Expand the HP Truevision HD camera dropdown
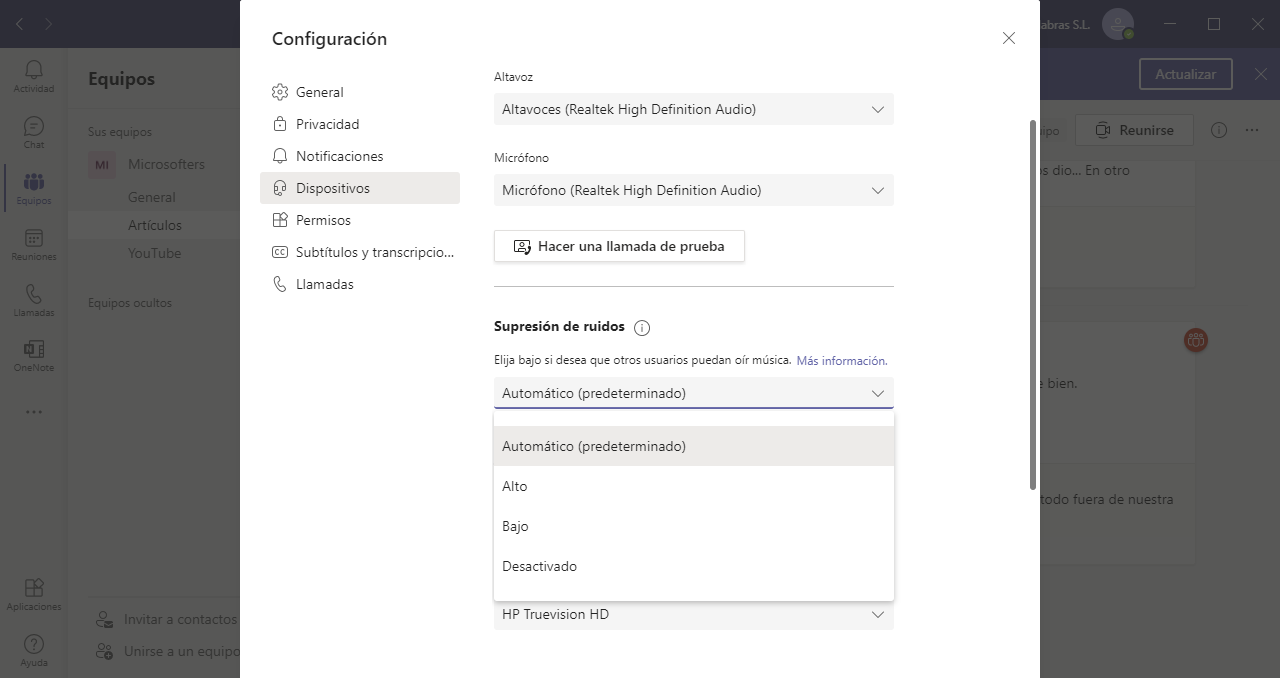The height and width of the screenshot is (678, 1280). (694, 614)
